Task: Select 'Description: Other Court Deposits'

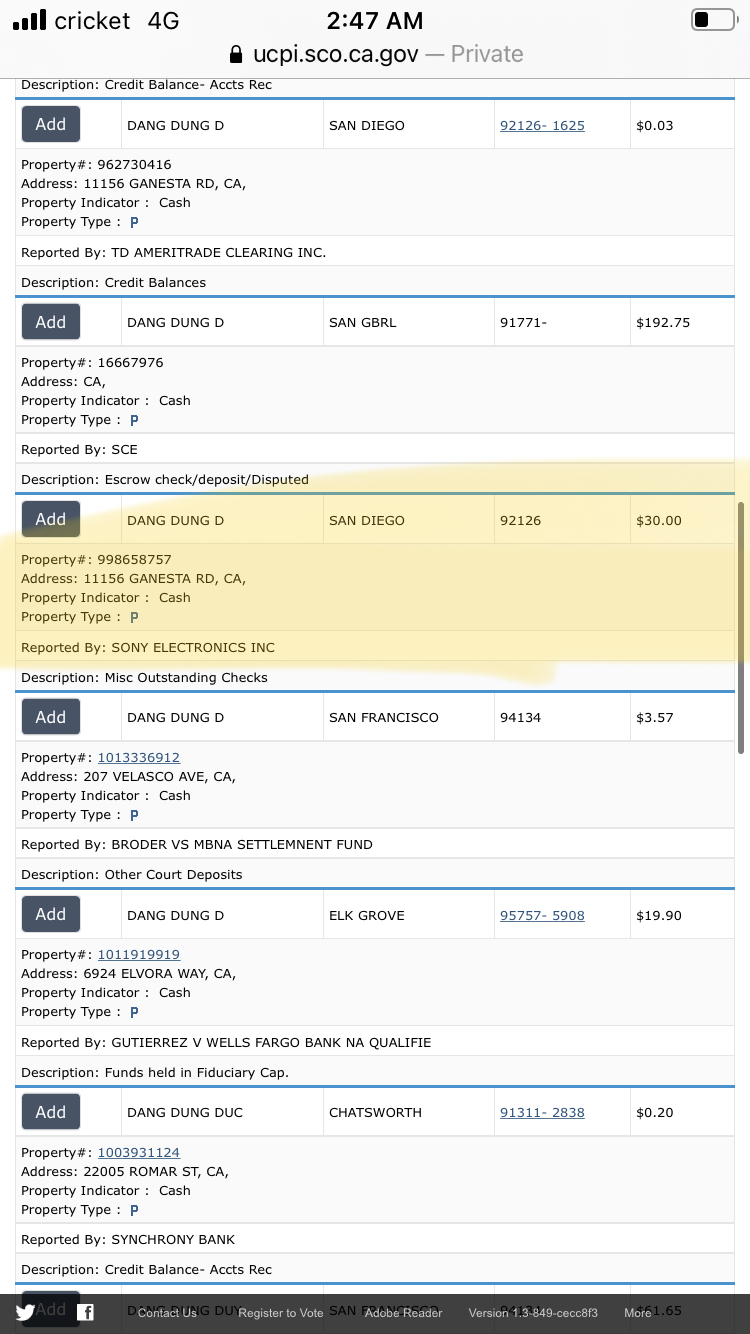Action: pyautogui.click(x=132, y=874)
